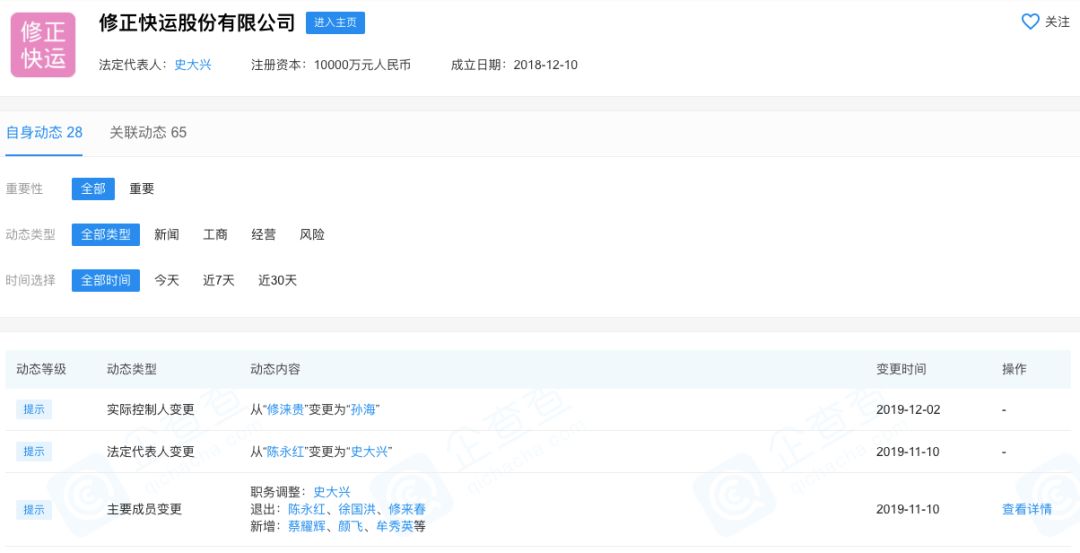Viewport: 1080px width, 553px height.
Task: Click 法定代表人变更 type cell
Action: tap(151, 452)
